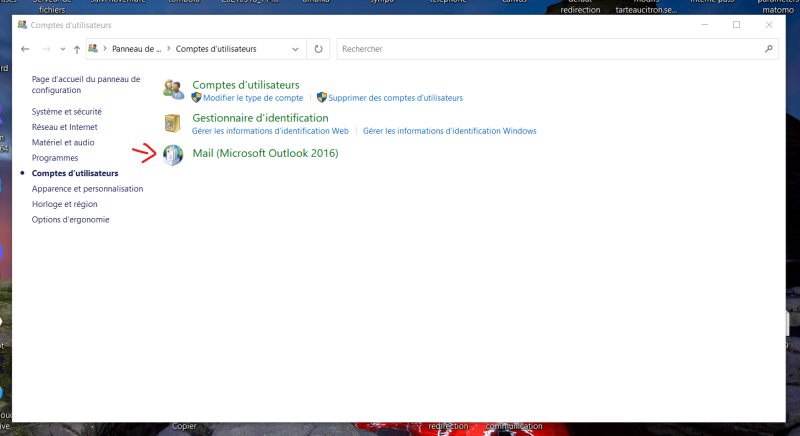Open Système et sécurité category
Screen dimensions: 800x436
tap(66, 112)
